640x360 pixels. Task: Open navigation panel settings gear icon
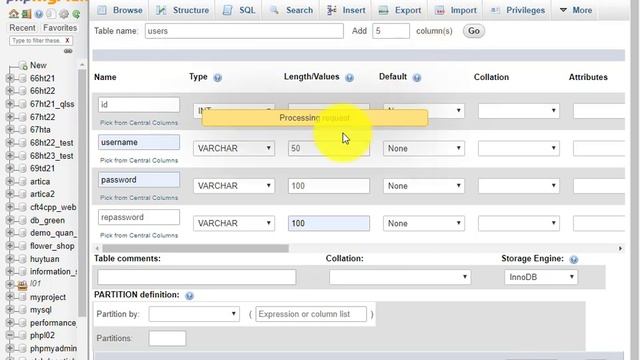click(x=64, y=14)
